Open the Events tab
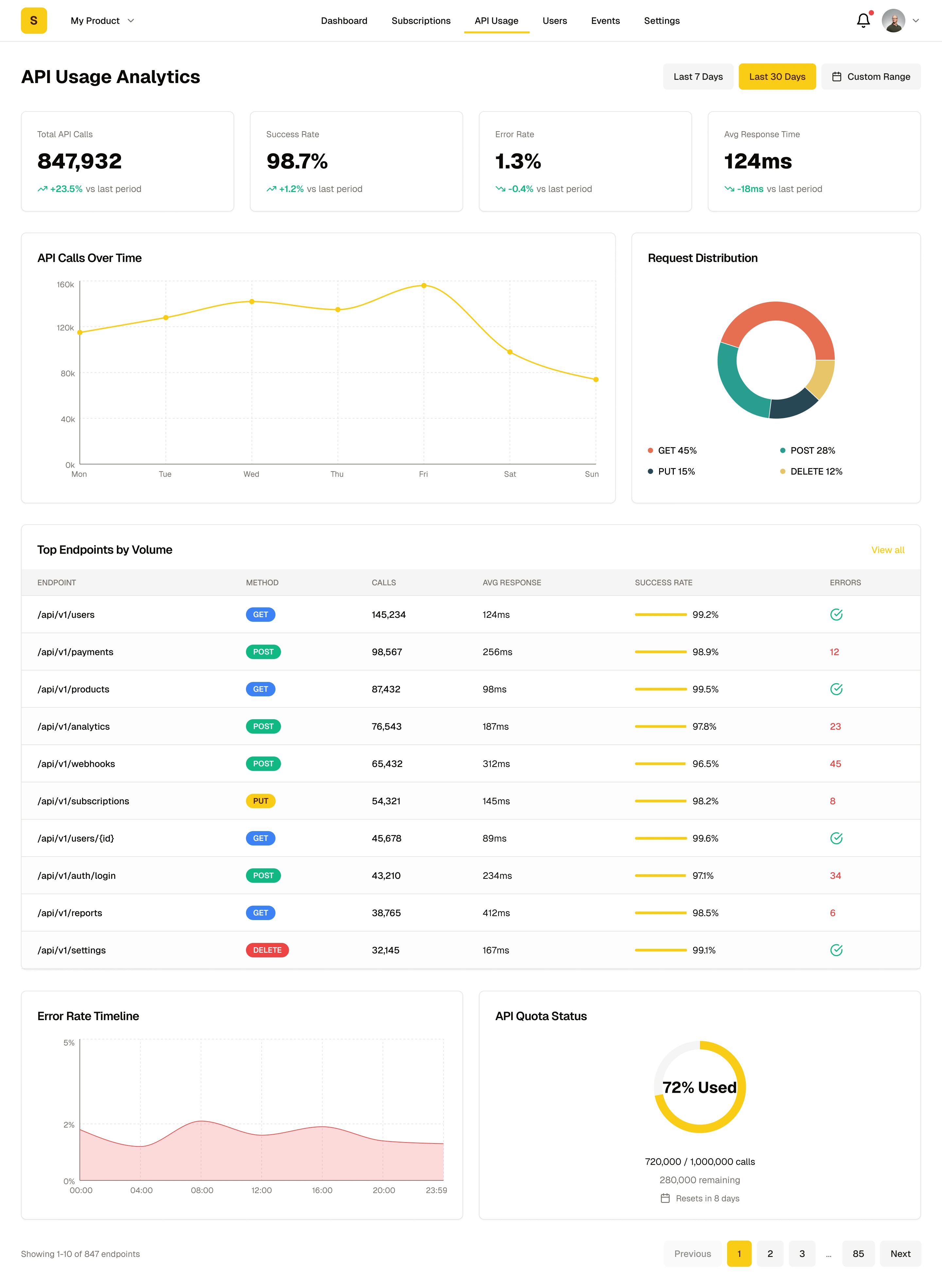This screenshot has width=942, height=1288. pos(605,21)
